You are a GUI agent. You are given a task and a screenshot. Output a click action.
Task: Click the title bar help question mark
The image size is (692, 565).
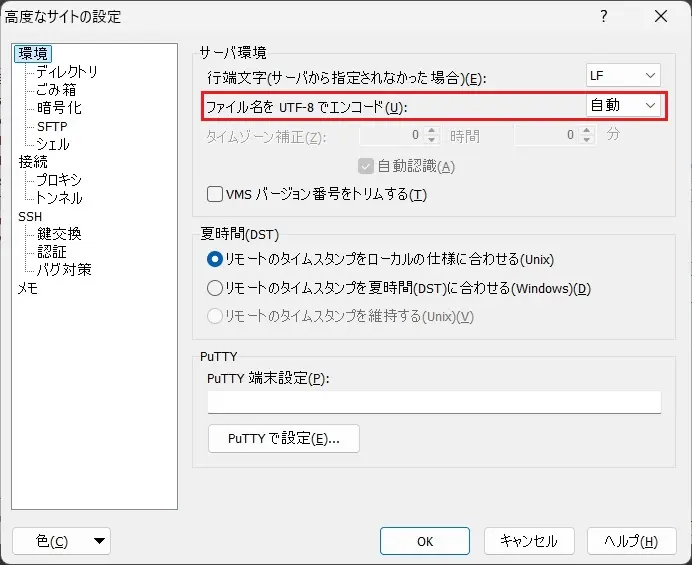[603, 17]
